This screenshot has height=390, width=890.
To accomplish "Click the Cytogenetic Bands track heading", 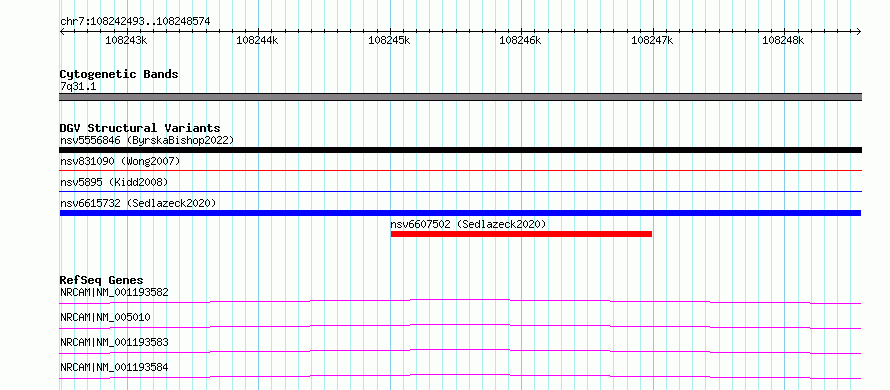I will pyautogui.click(x=119, y=74).
